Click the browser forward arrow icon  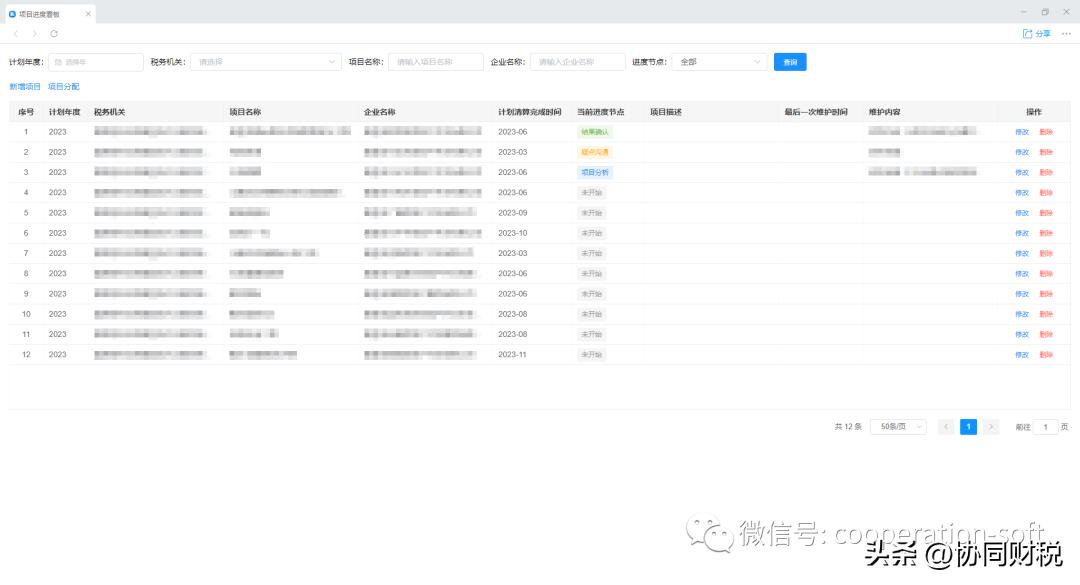click(x=35, y=33)
